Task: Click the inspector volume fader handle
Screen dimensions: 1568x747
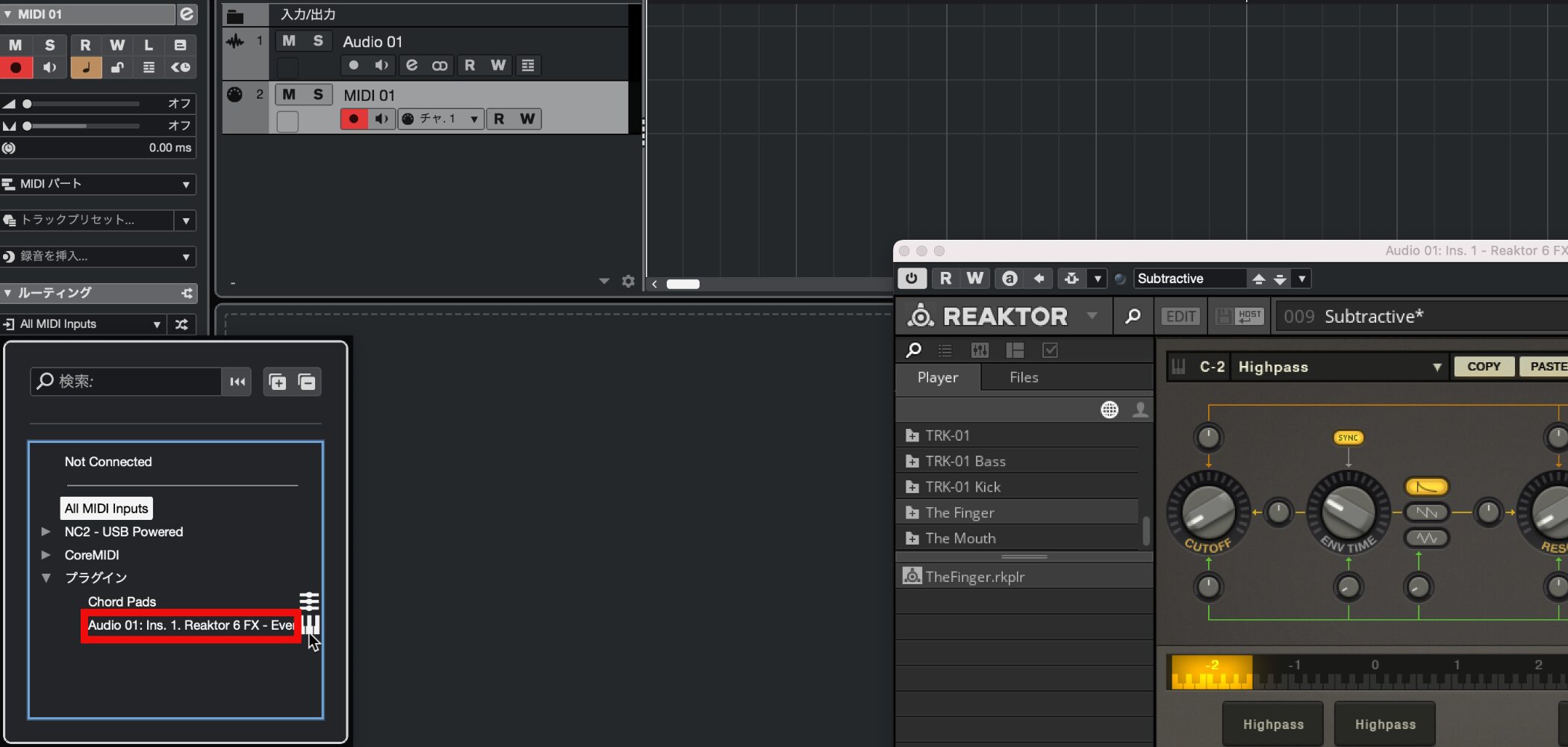Action: click(x=27, y=104)
